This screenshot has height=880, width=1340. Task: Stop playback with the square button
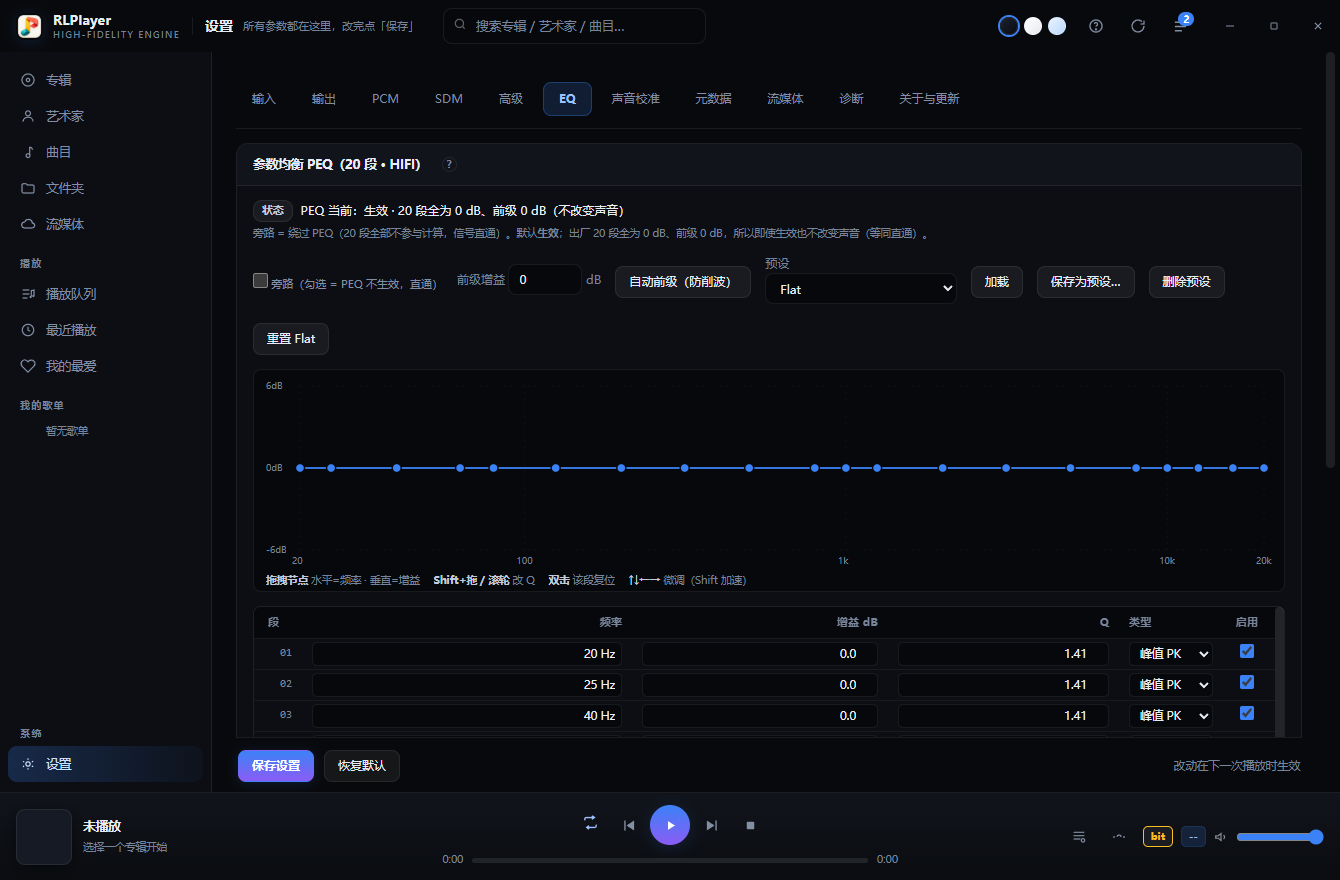[750, 825]
